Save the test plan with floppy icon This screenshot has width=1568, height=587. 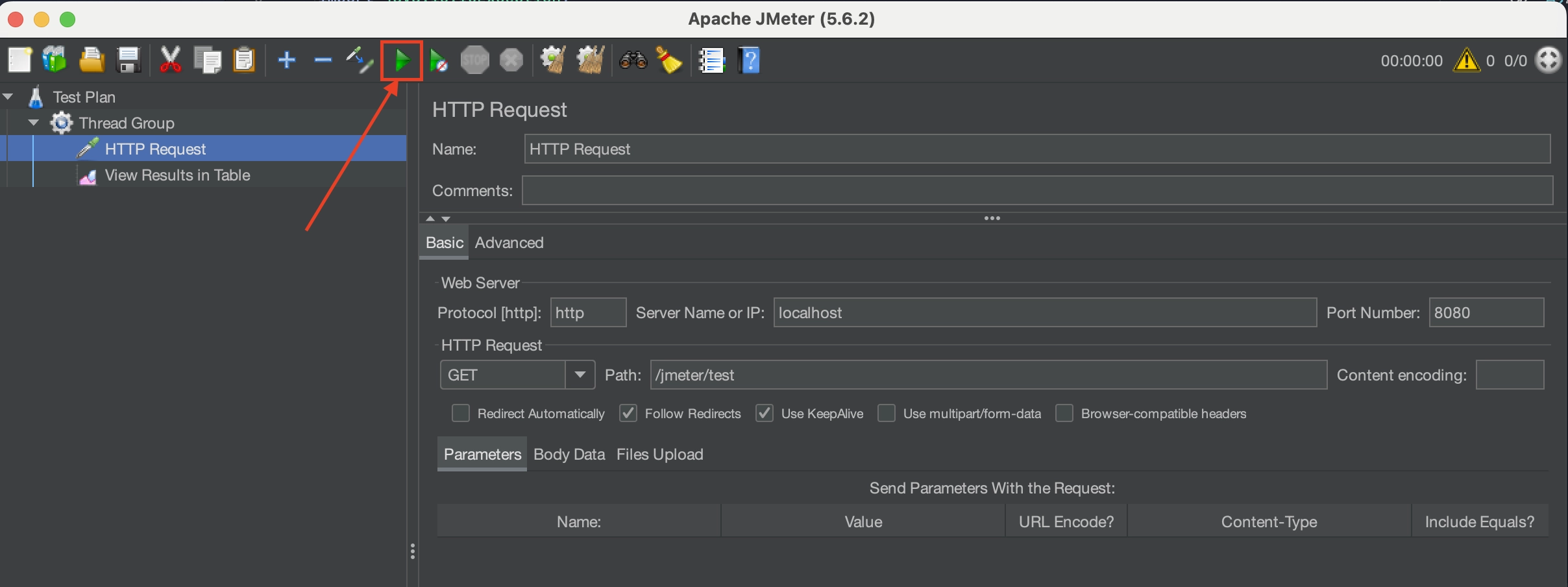[129, 60]
